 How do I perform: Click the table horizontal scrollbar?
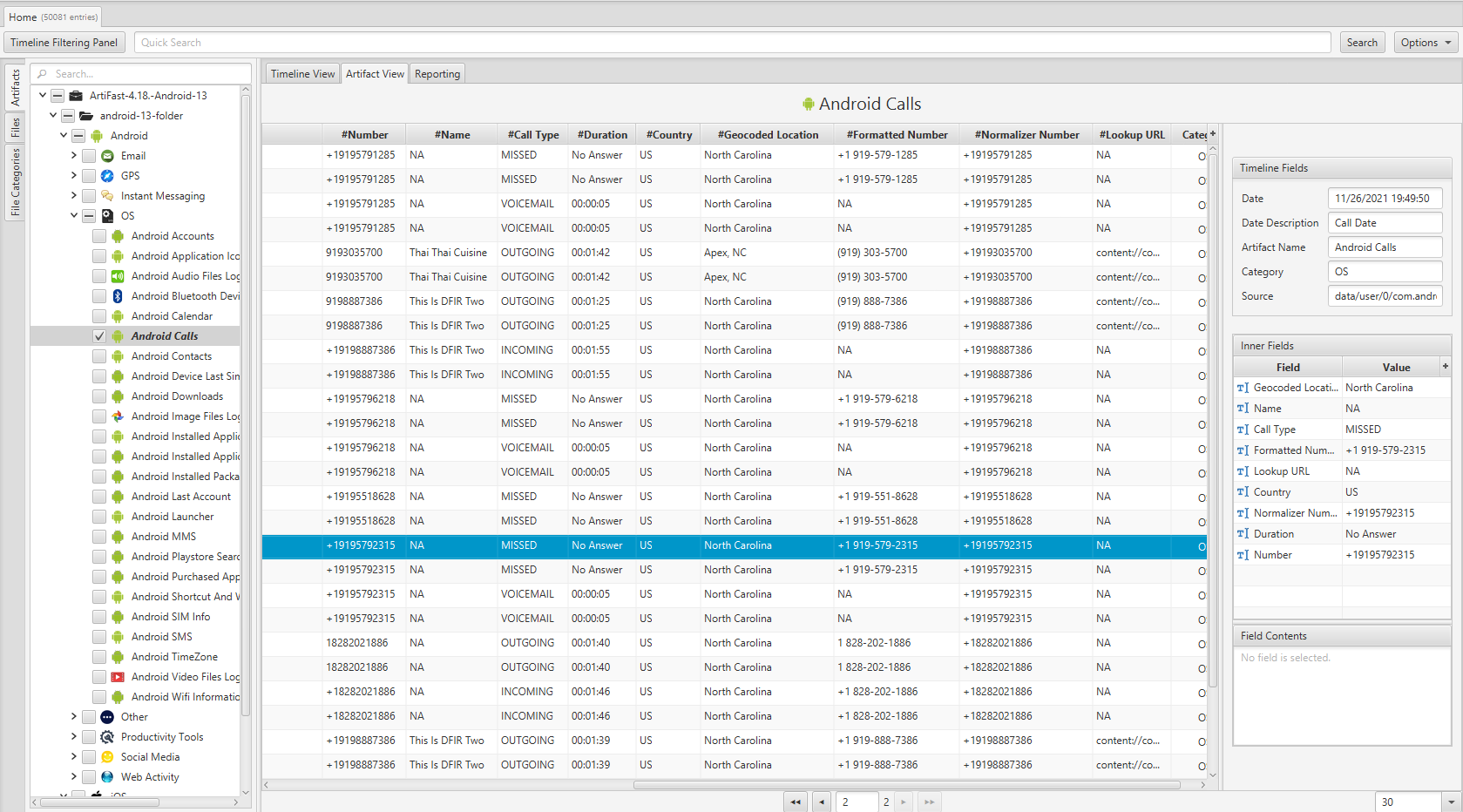pyautogui.click(x=906, y=785)
